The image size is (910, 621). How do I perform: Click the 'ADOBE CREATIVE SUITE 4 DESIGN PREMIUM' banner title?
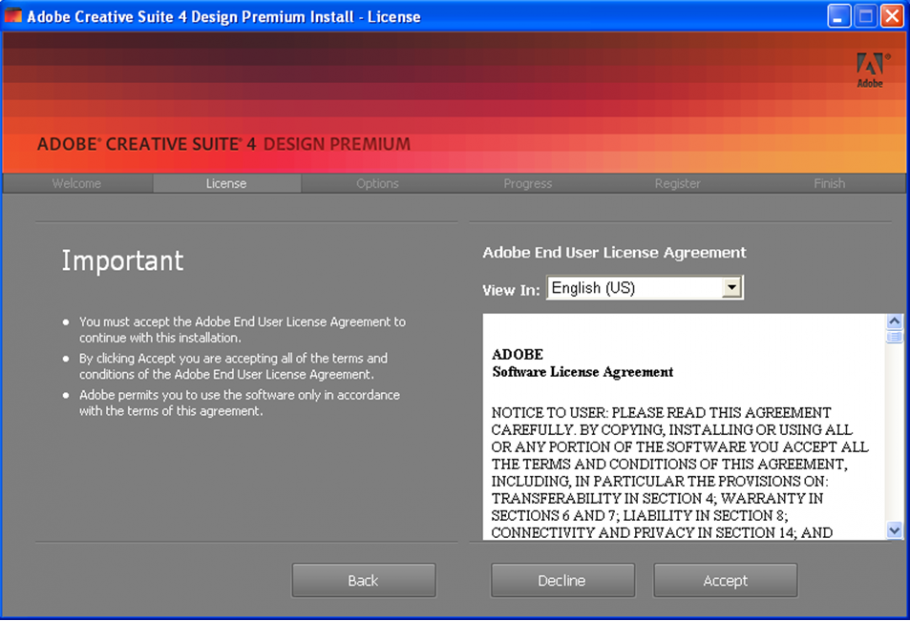[x=224, y=144]
